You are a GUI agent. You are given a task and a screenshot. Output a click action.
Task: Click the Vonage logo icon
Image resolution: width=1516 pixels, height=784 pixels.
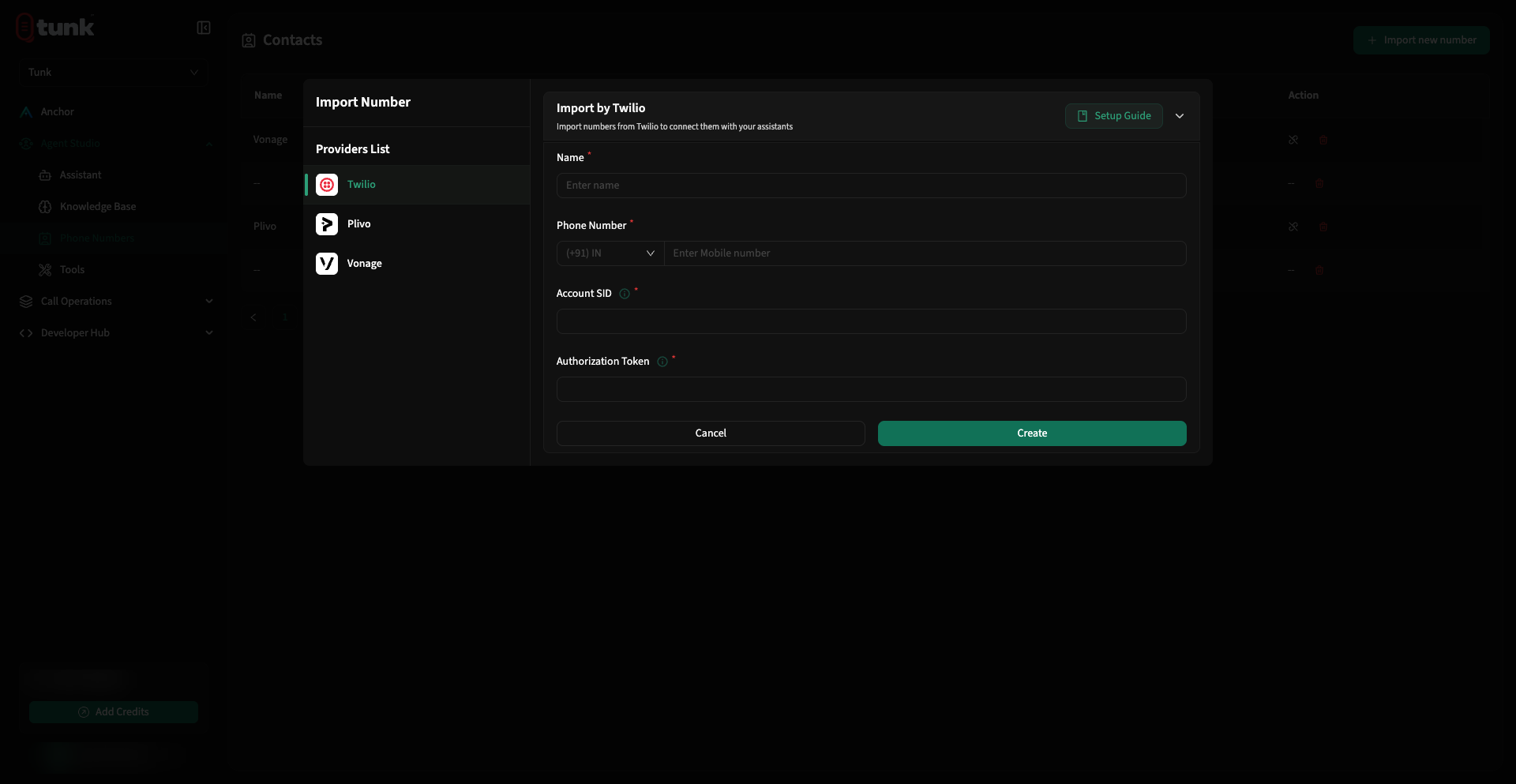point(327,264)
